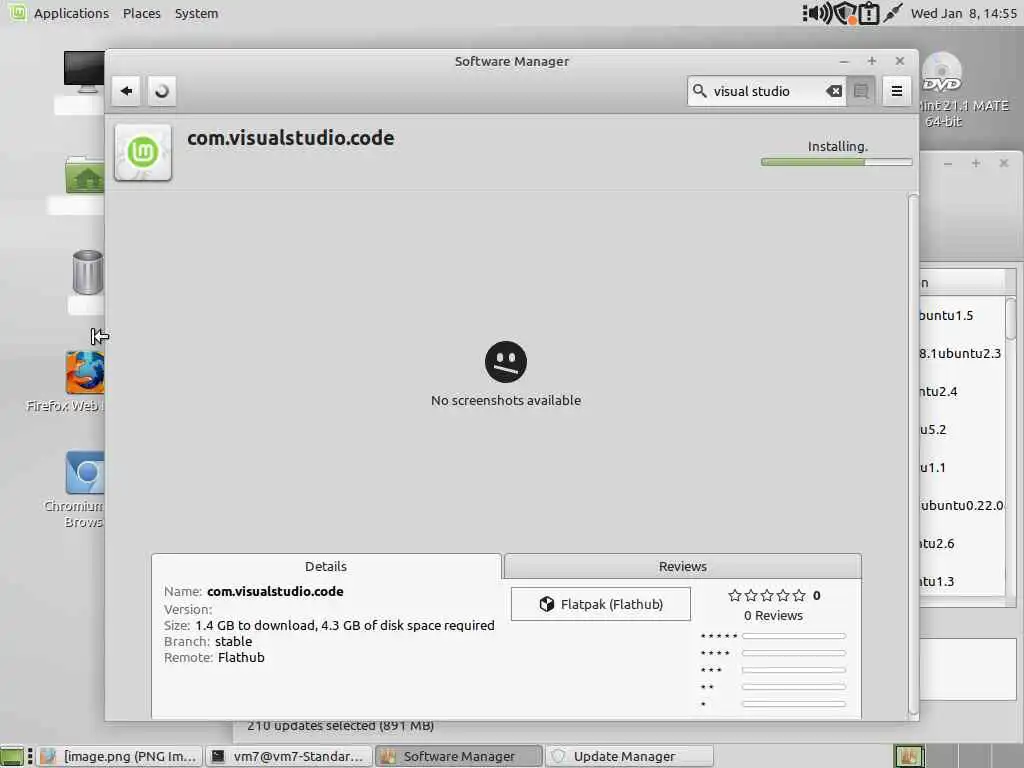
Task: Click the Home folder desktop icon
Action: click(x=84, y=175)
